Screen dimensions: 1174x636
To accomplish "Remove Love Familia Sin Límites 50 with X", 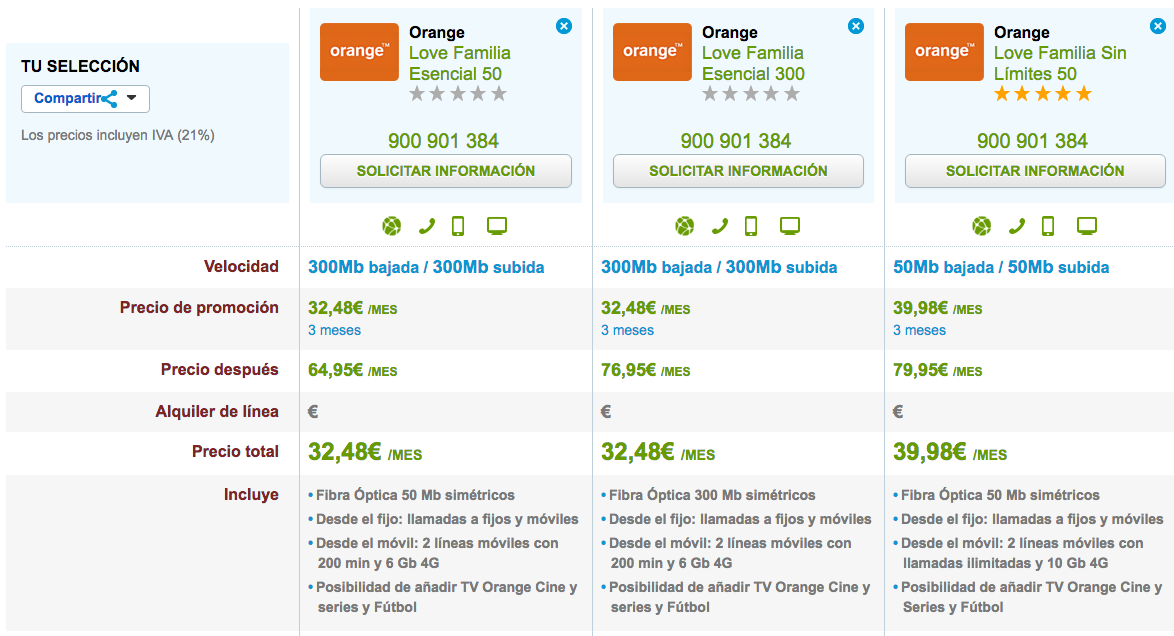I will point(1148,26).
